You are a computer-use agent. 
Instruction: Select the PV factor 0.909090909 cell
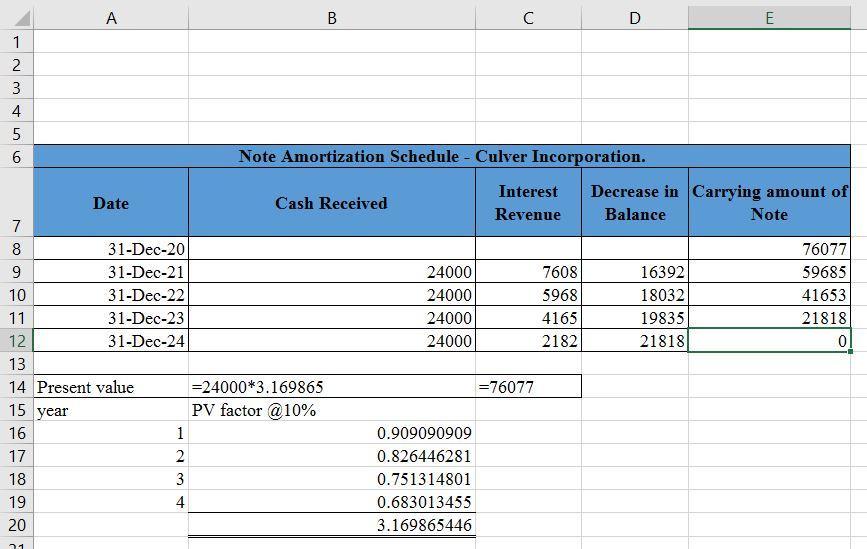[x=332, y=433]
